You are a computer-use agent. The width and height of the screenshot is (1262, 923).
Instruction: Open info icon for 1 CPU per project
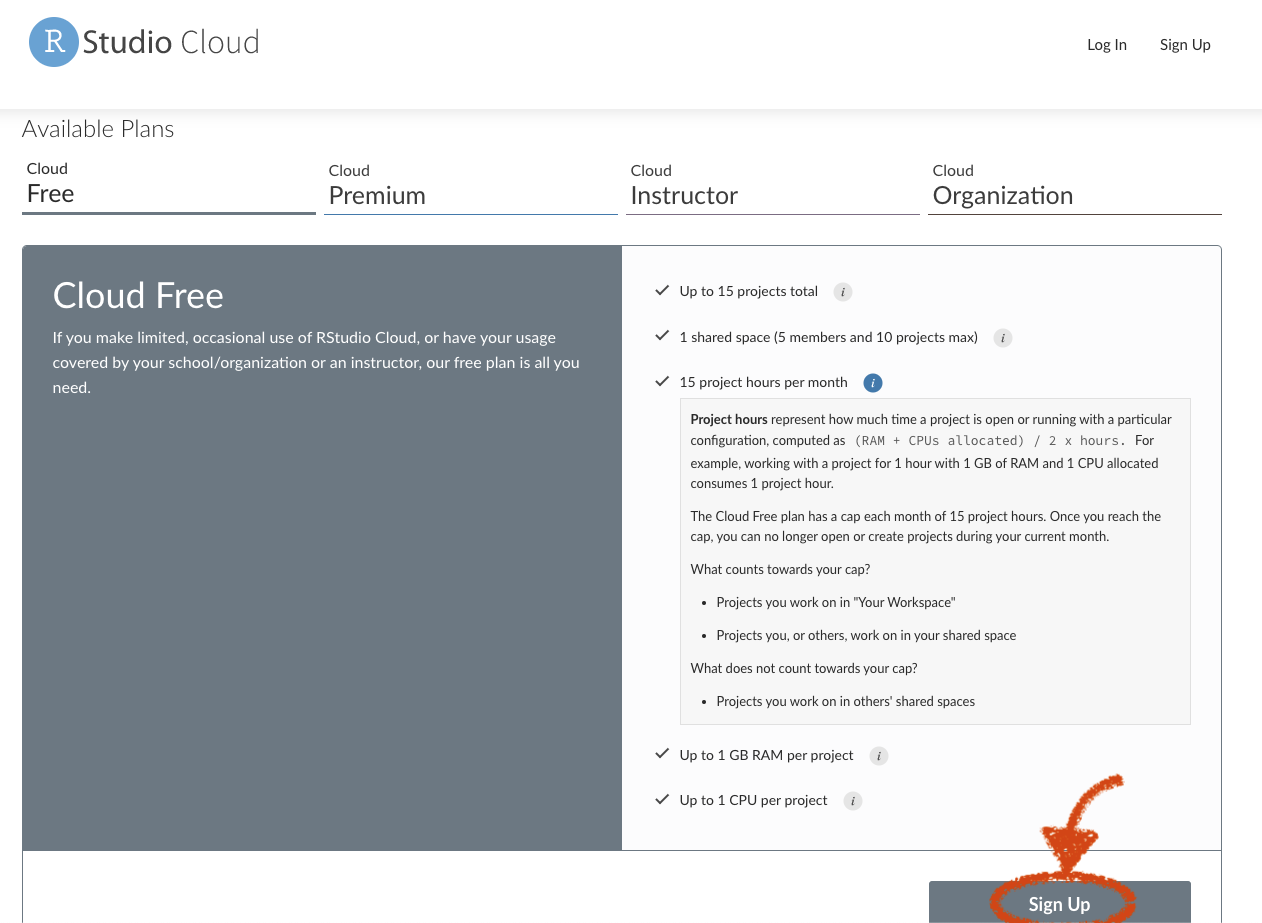coord(853,801)
